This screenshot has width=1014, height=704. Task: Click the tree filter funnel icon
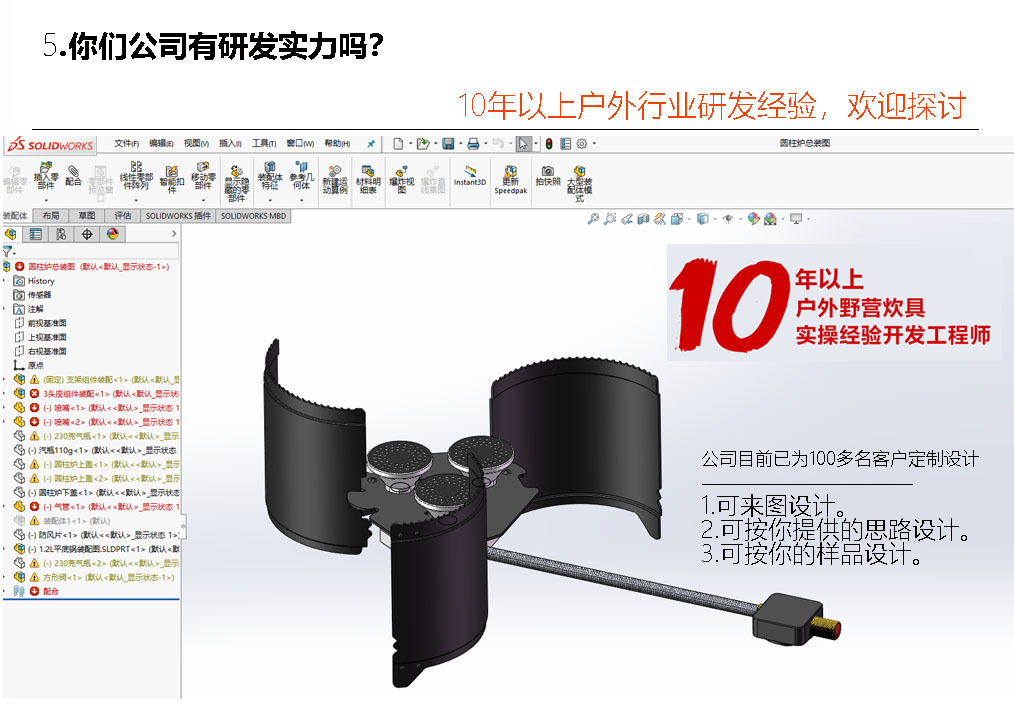click(x=8, y=251)
